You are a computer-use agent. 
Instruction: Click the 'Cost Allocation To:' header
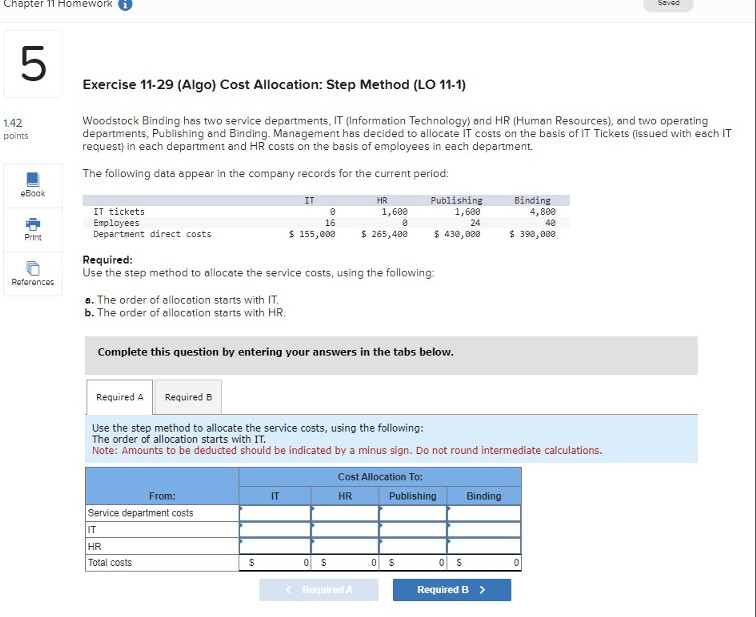(380, 477)
